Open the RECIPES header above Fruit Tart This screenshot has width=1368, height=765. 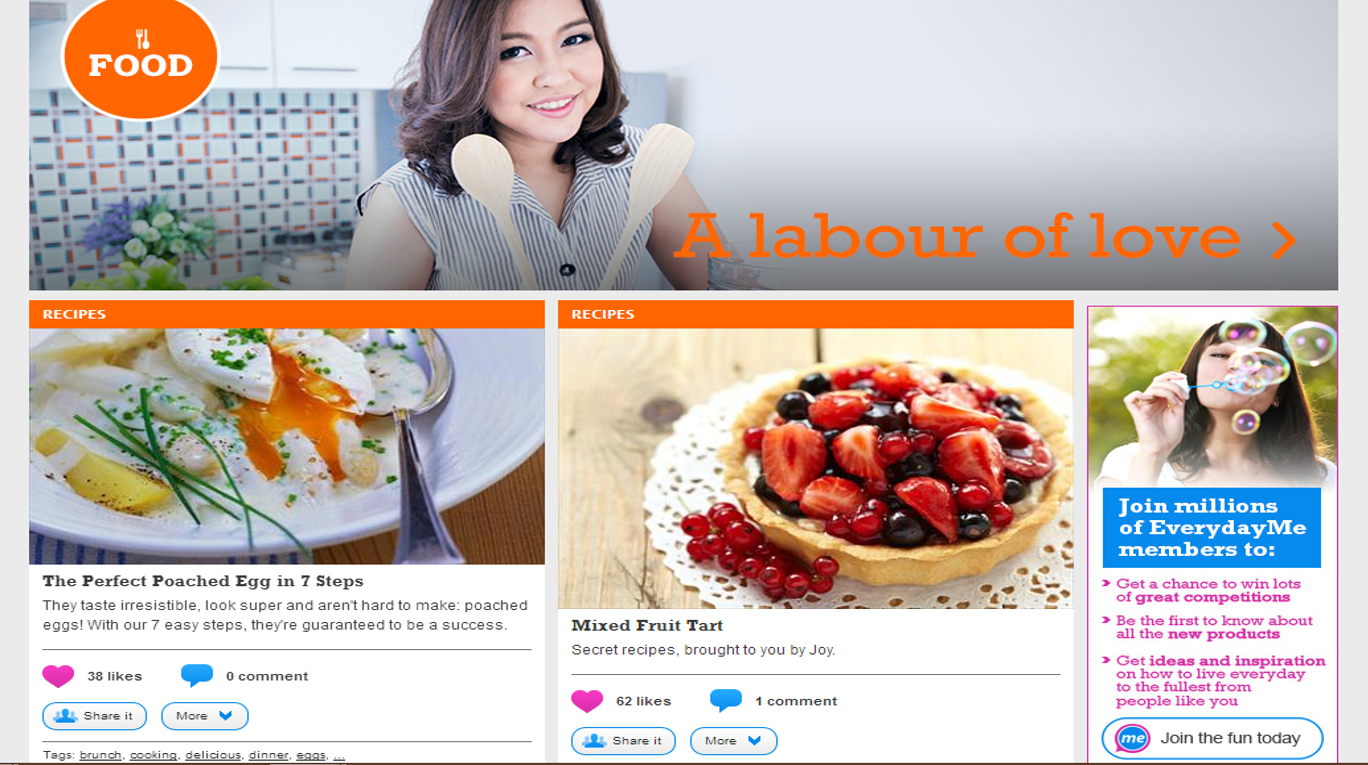[x=816, y=314]
